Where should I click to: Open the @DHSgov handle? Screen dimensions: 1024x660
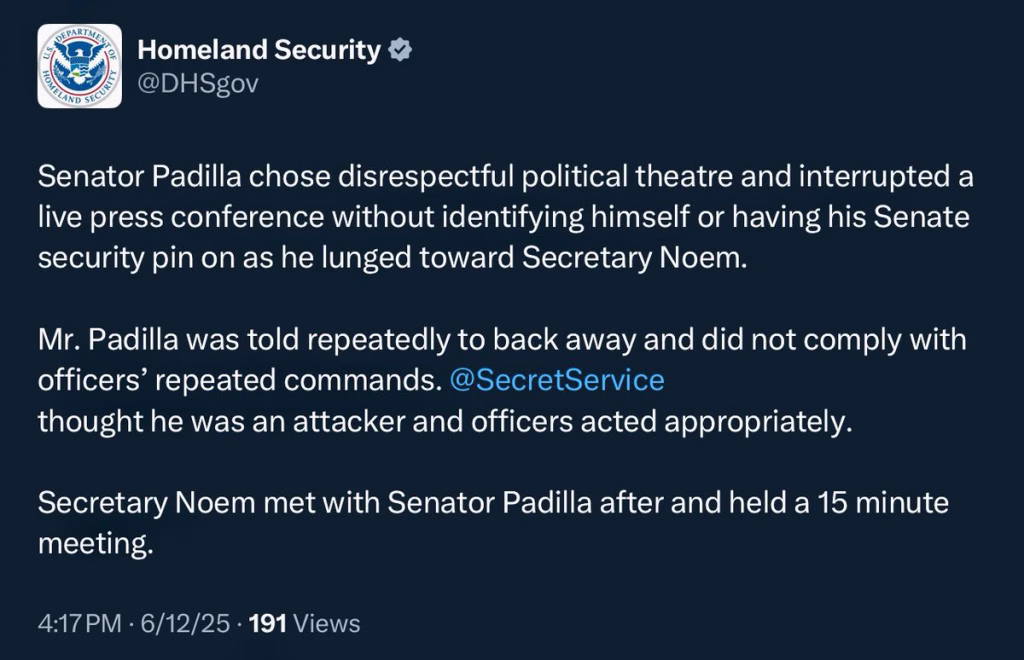click(x=198, y=84)
